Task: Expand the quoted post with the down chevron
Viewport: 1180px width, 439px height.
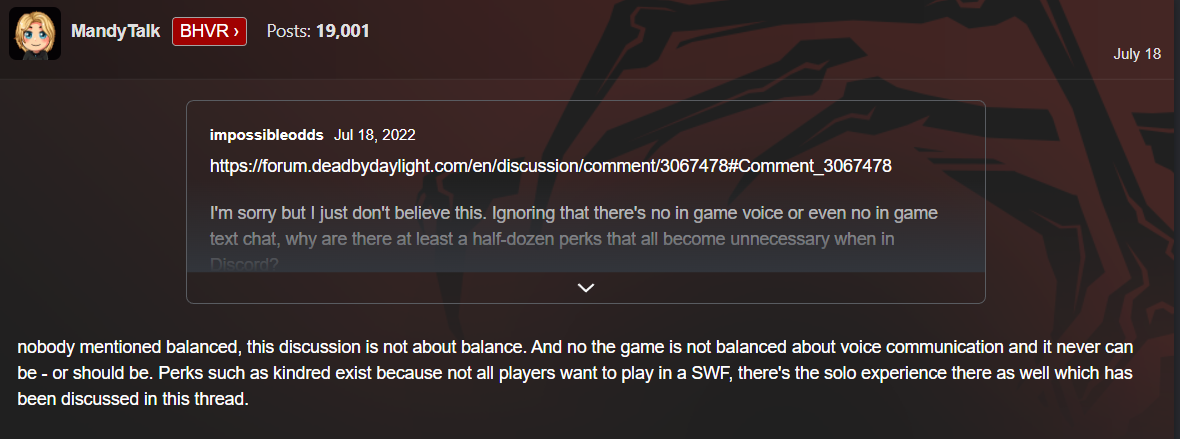Action: coord(585,288)
